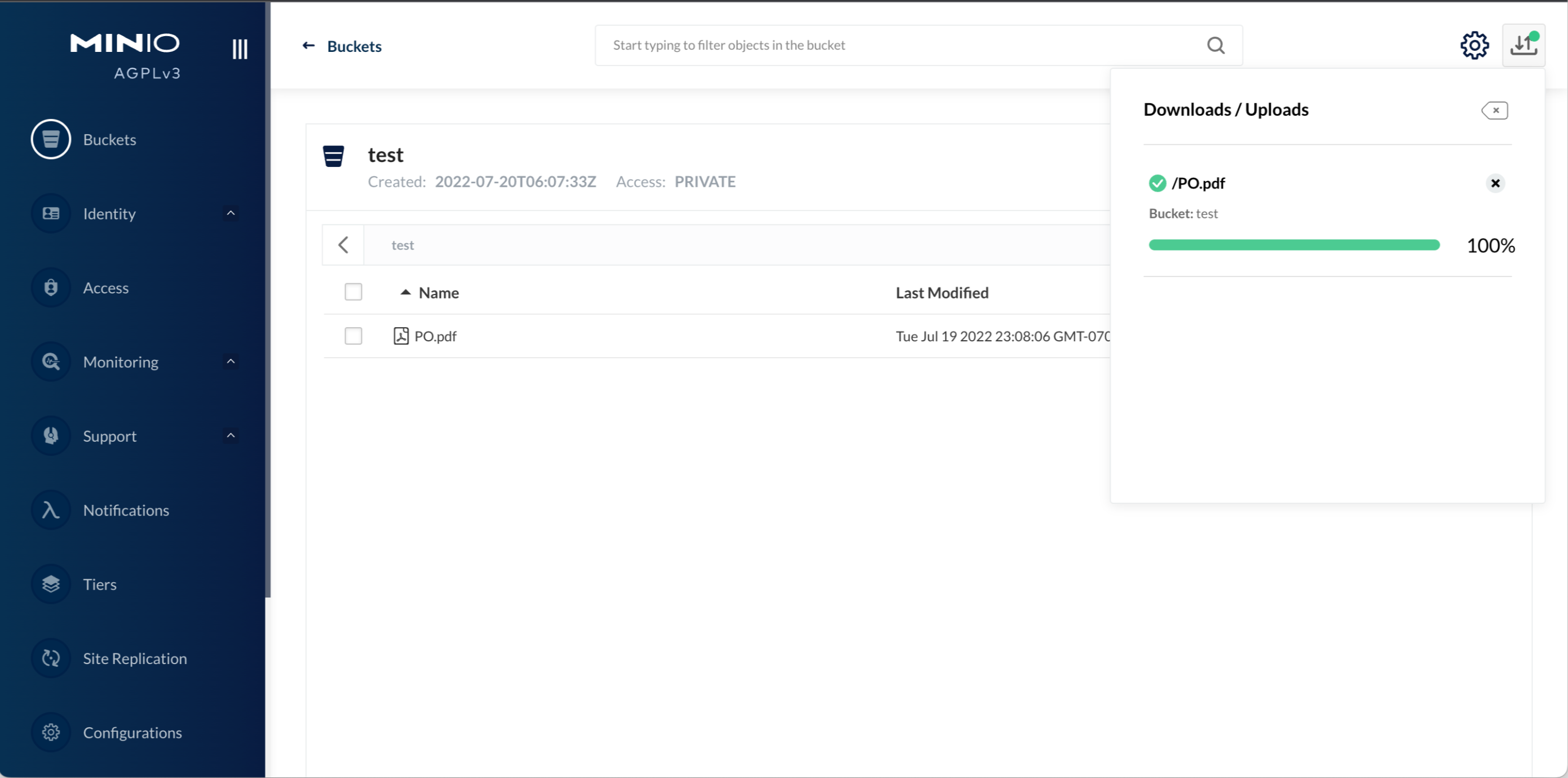The width and height of the screenshot is (1568, 778).
Task: Open the Access menu item
Action: click(x=105, y=288)
